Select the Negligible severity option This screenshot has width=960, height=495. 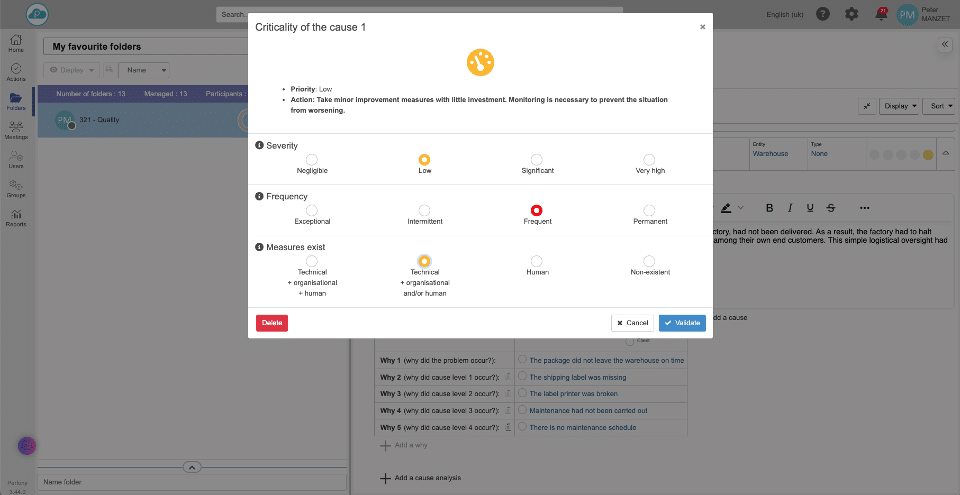point(312,160)
